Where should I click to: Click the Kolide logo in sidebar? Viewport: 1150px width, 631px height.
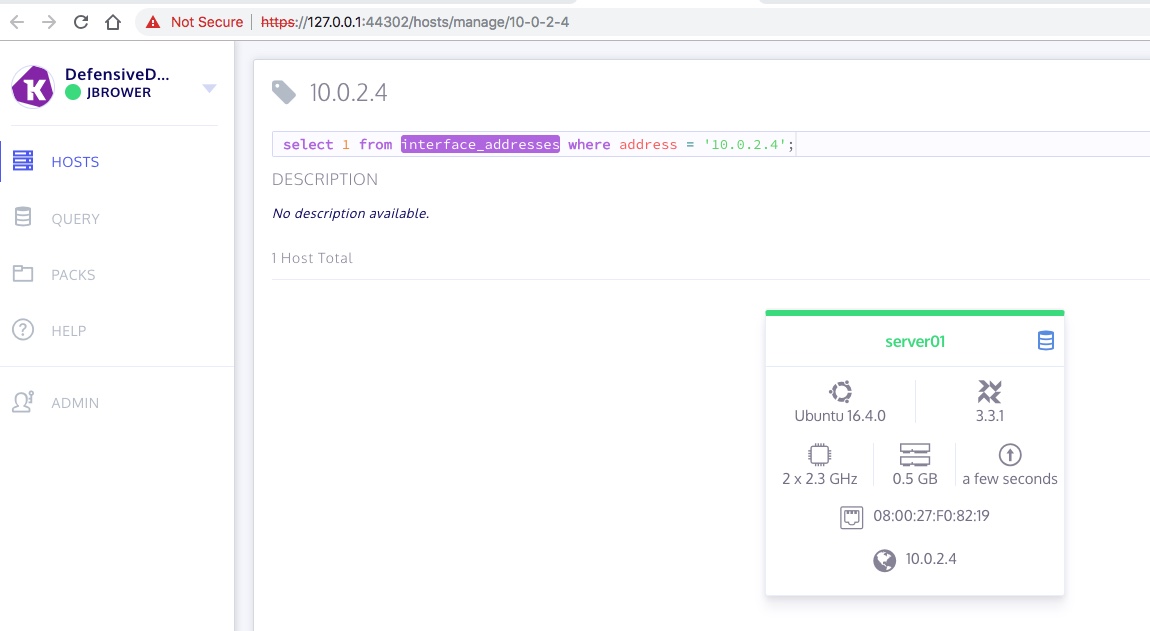[x=32, y=86]
